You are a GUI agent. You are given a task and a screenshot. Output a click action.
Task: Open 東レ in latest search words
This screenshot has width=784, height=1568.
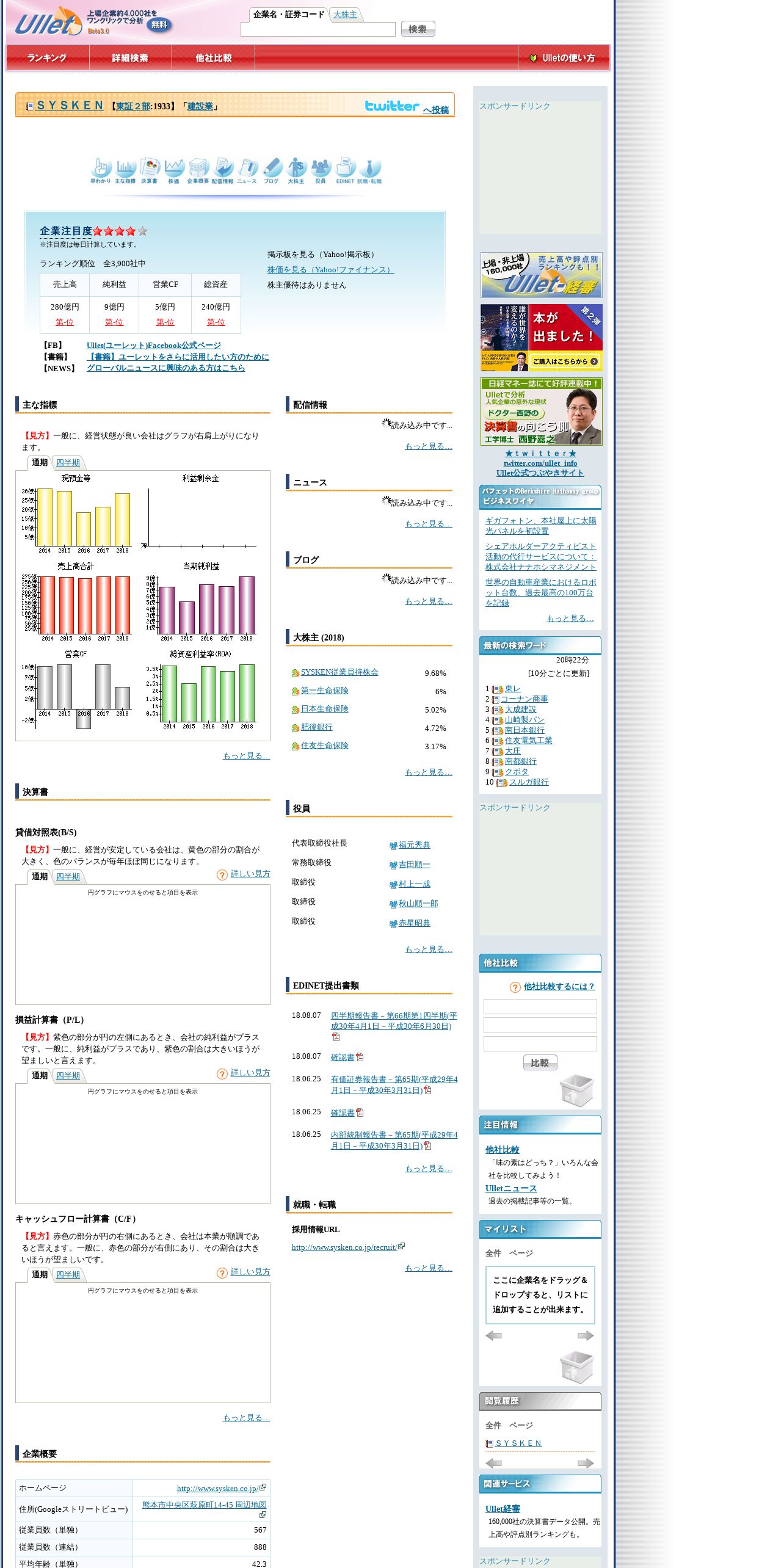pos(513,689)
